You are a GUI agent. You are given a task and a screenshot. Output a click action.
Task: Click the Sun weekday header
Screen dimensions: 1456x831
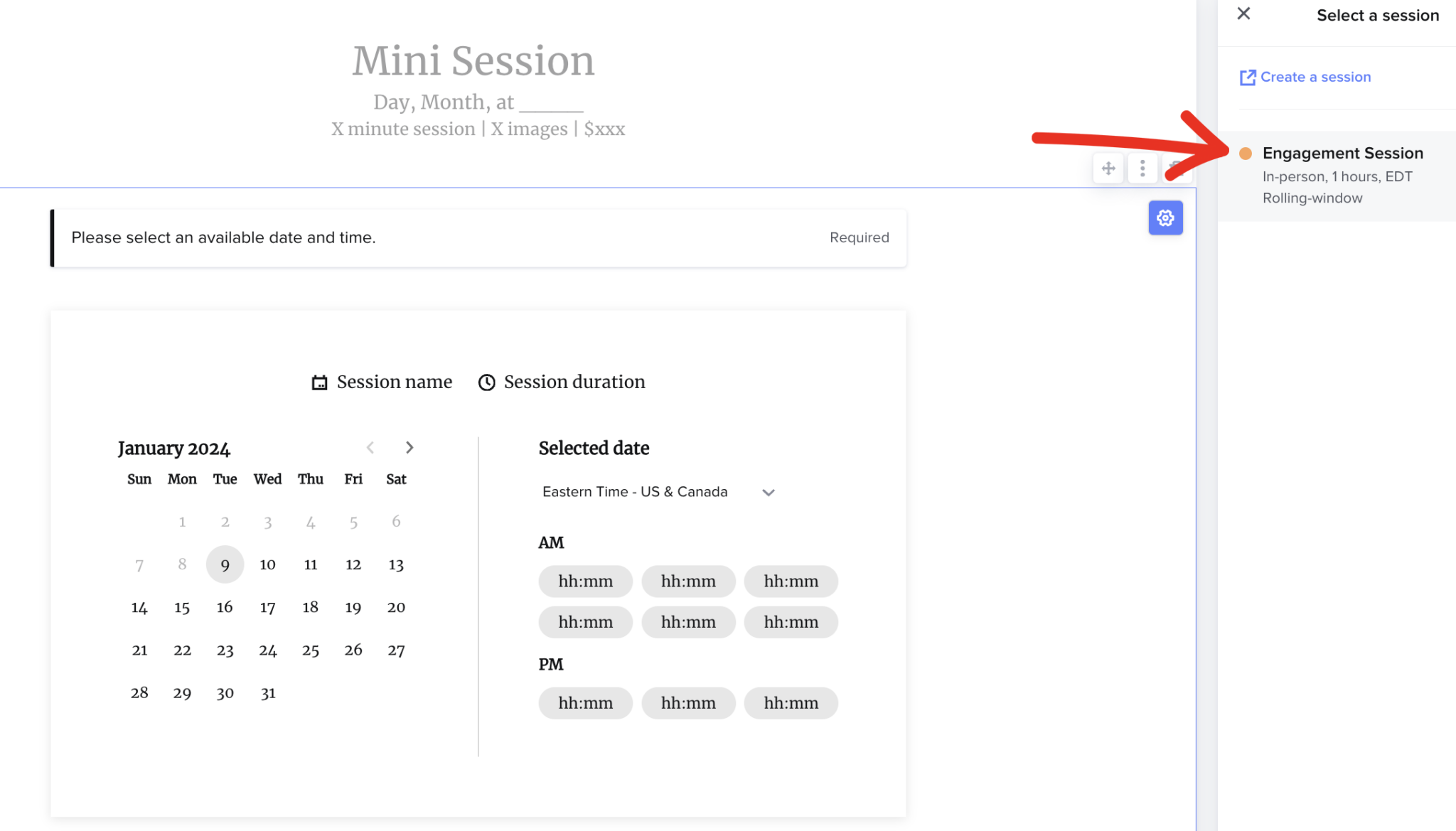(x=139, y=479)
